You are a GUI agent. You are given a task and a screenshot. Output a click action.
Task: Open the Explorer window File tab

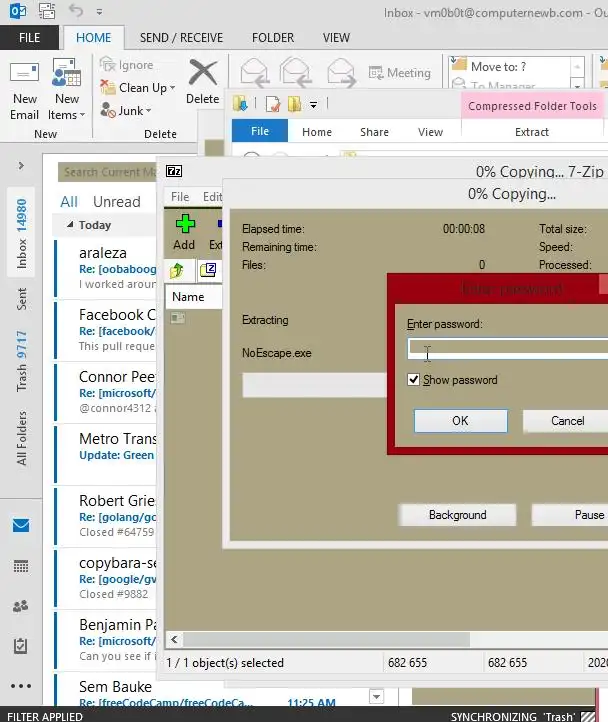(x=260, y=131)
